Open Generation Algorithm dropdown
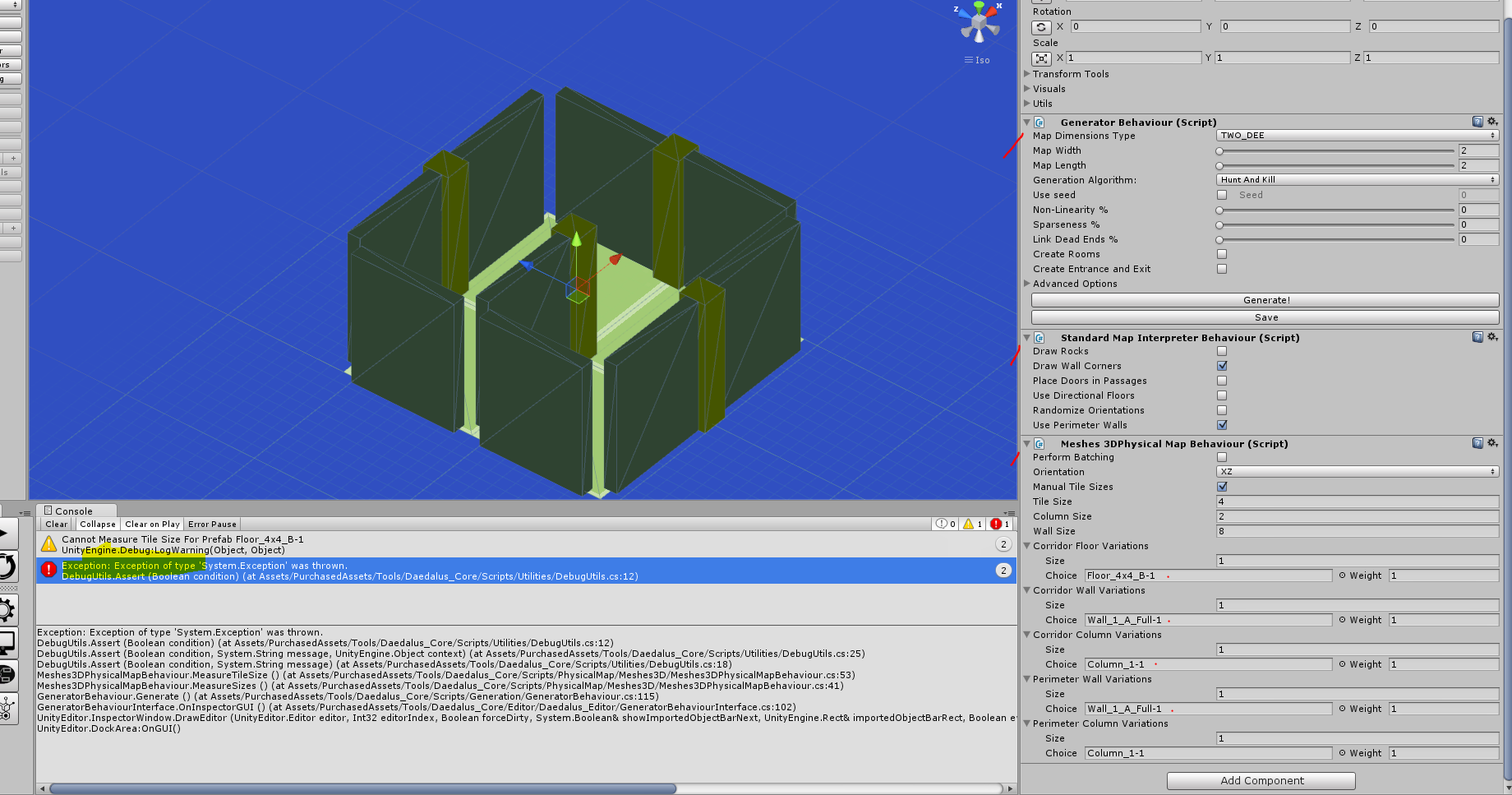The image size is (1512, 795). pyautogui.click(x=1358, y=180)
